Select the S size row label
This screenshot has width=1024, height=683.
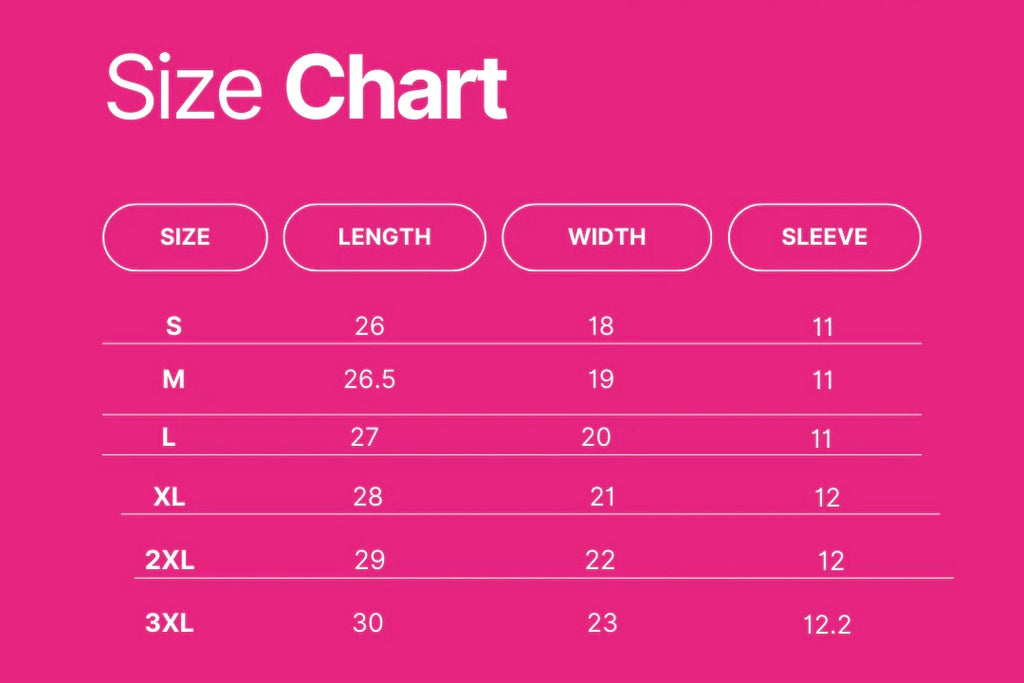pyautogui.click(x=174, y=326)
